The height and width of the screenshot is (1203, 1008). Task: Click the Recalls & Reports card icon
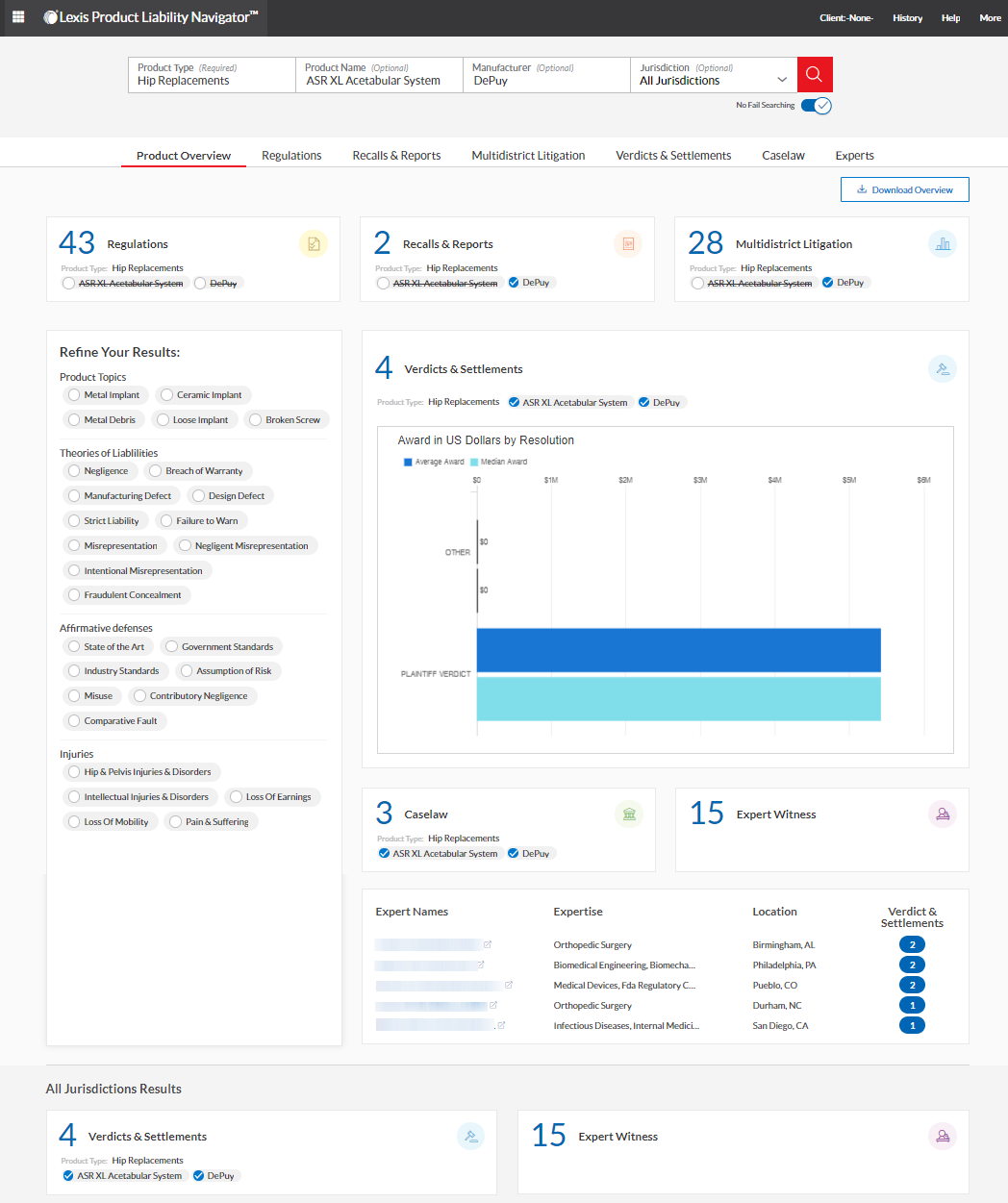pyautogui.click(x=628, y=244)
